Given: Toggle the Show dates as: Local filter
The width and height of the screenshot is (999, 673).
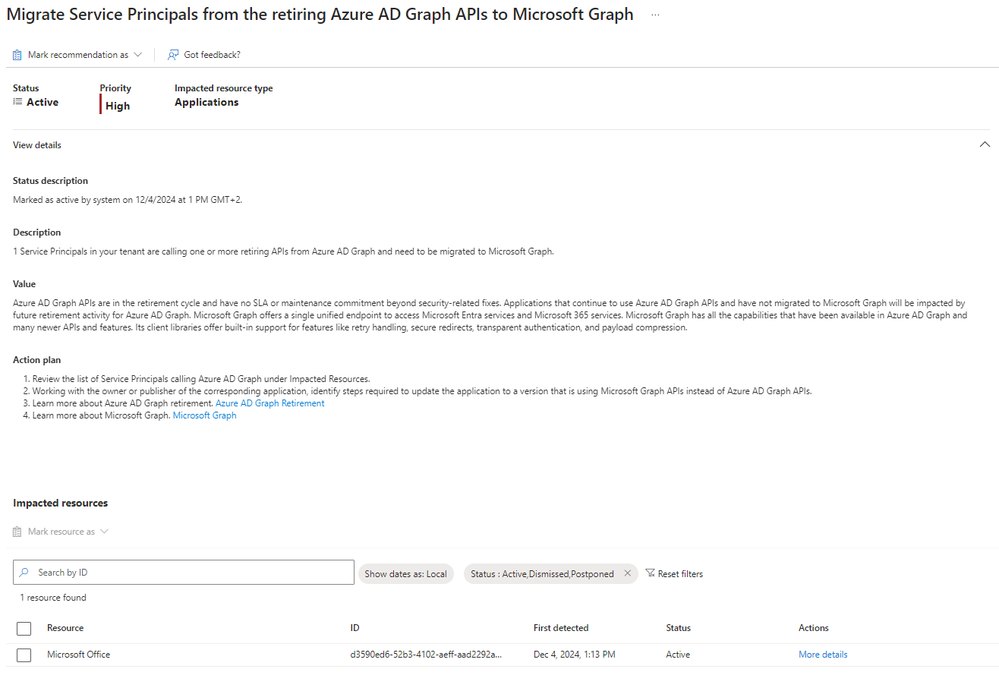Looking at the screenshot, I should pyautogui.click(x=406, y=574).
